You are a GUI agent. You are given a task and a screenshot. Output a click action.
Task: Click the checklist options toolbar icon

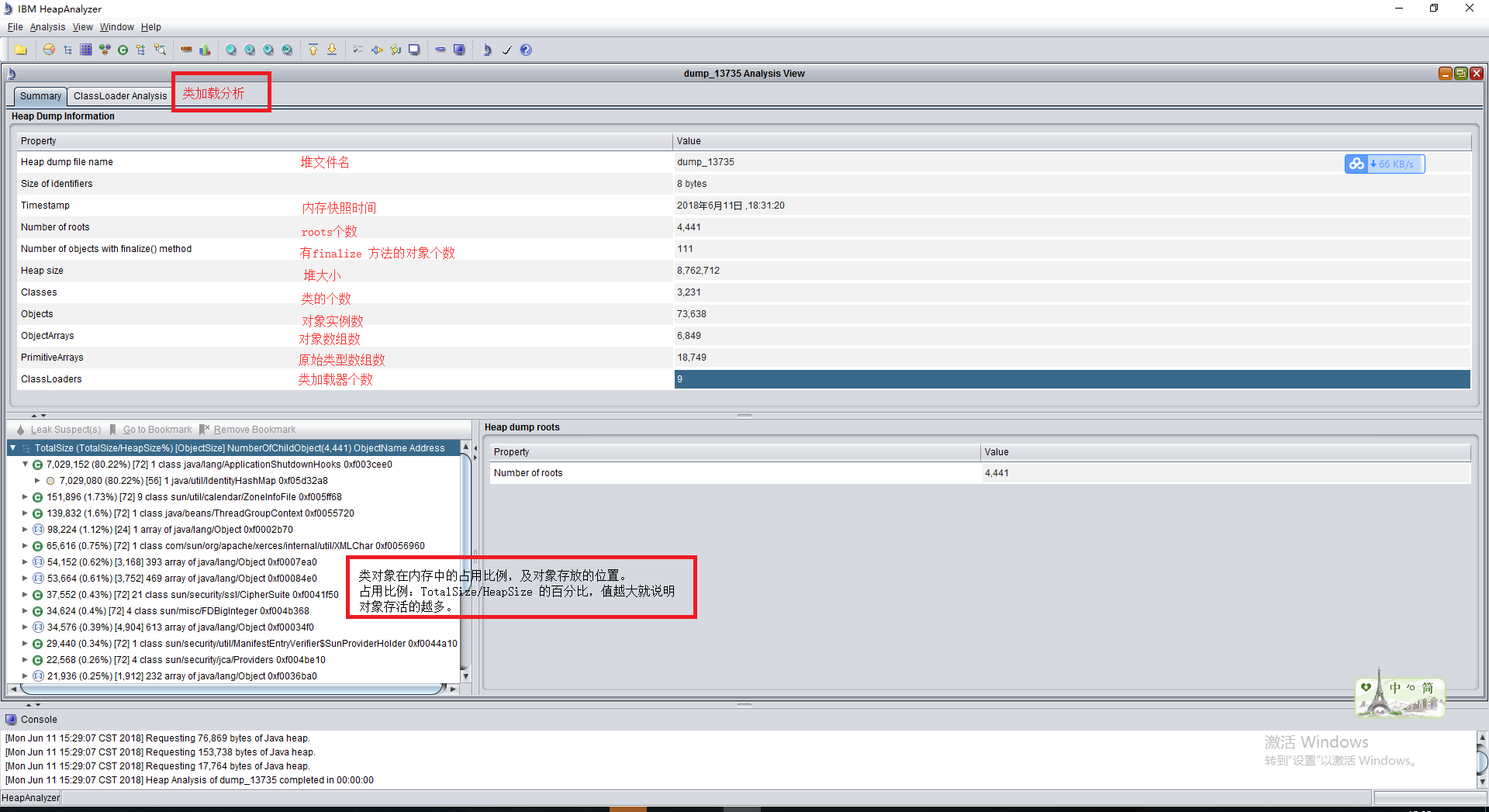pyautogui.click(x=358, y=50)
